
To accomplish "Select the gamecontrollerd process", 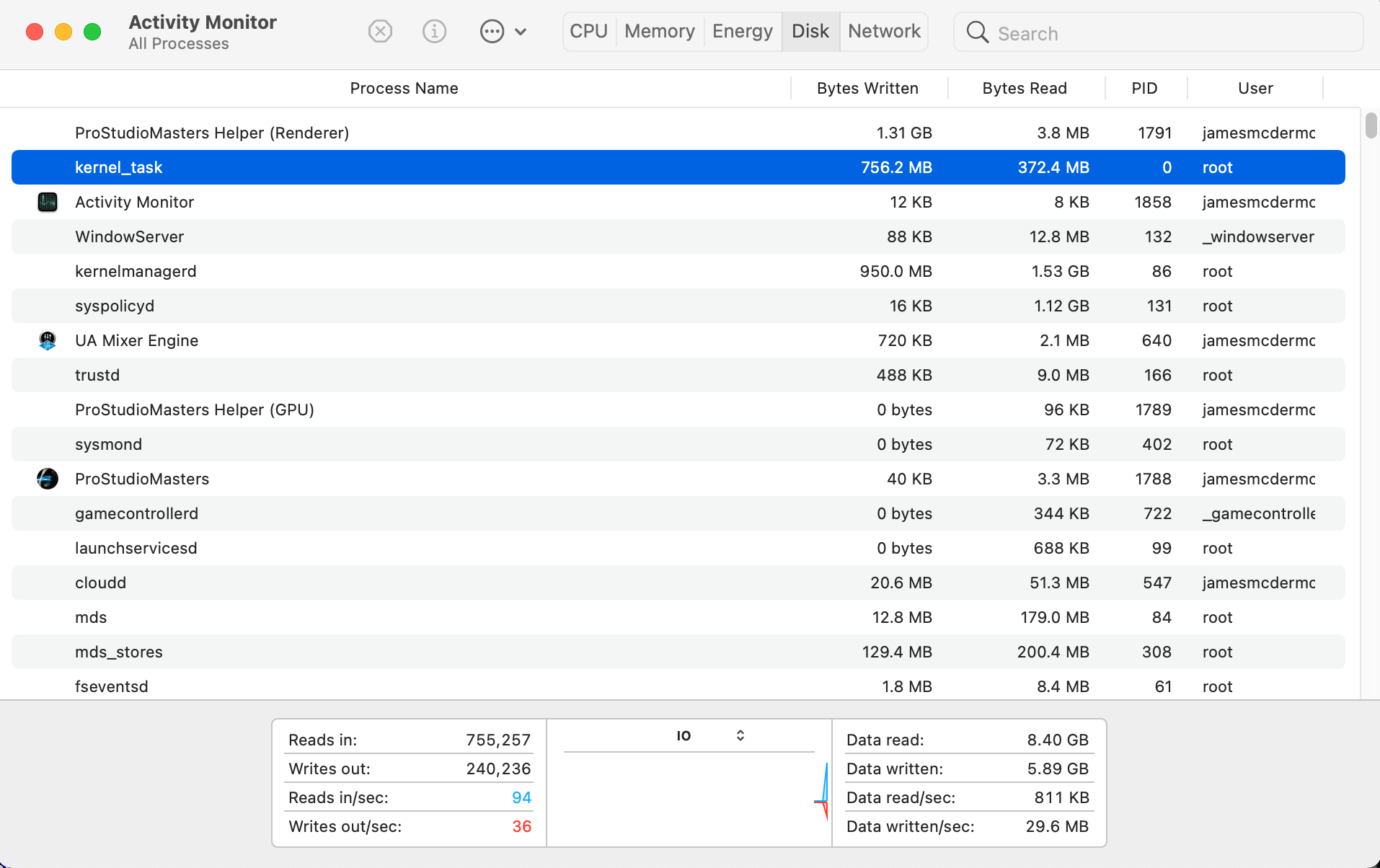I will [x=678, y=513].
